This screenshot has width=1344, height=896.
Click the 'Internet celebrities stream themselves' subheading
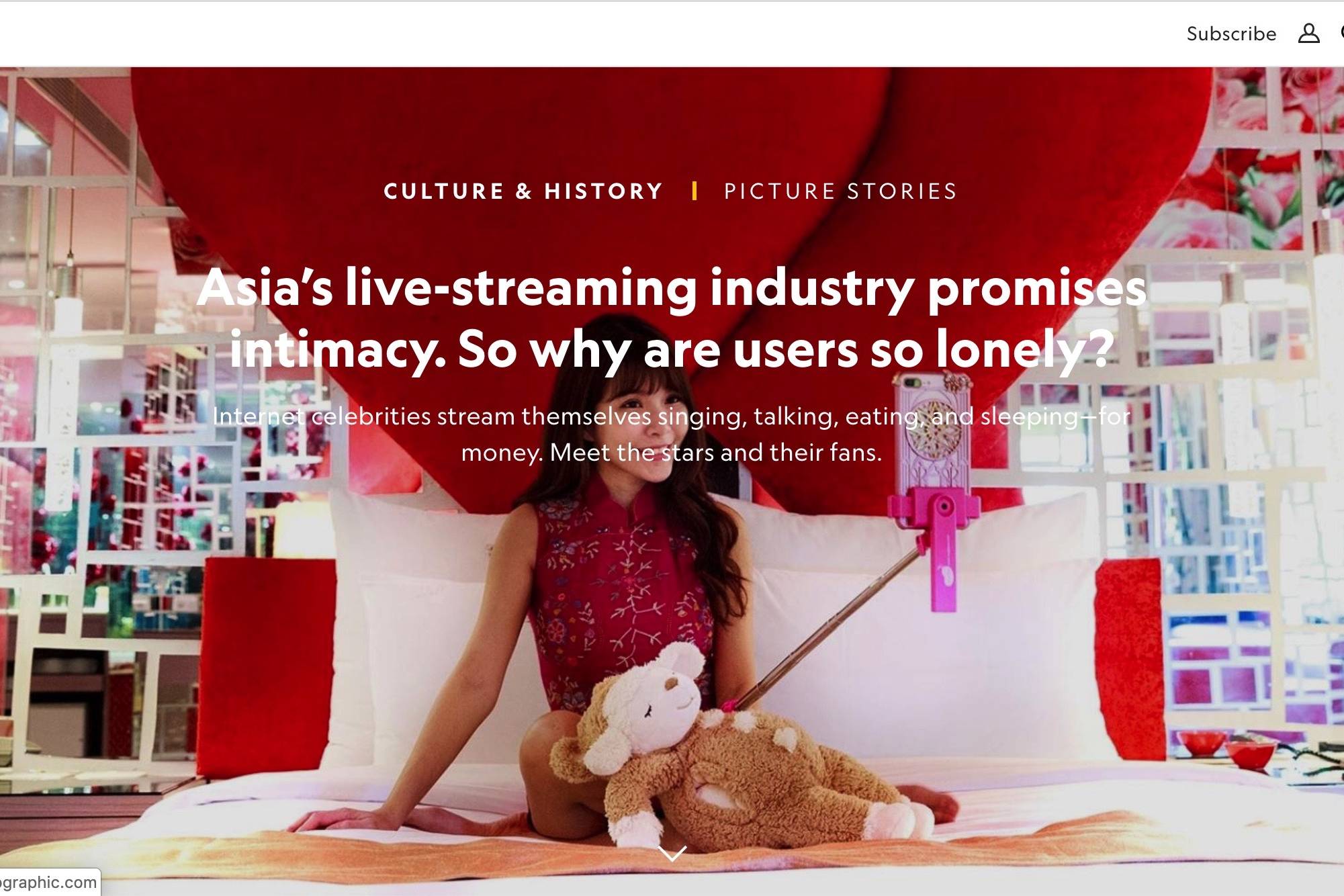(x=672, y=434)
